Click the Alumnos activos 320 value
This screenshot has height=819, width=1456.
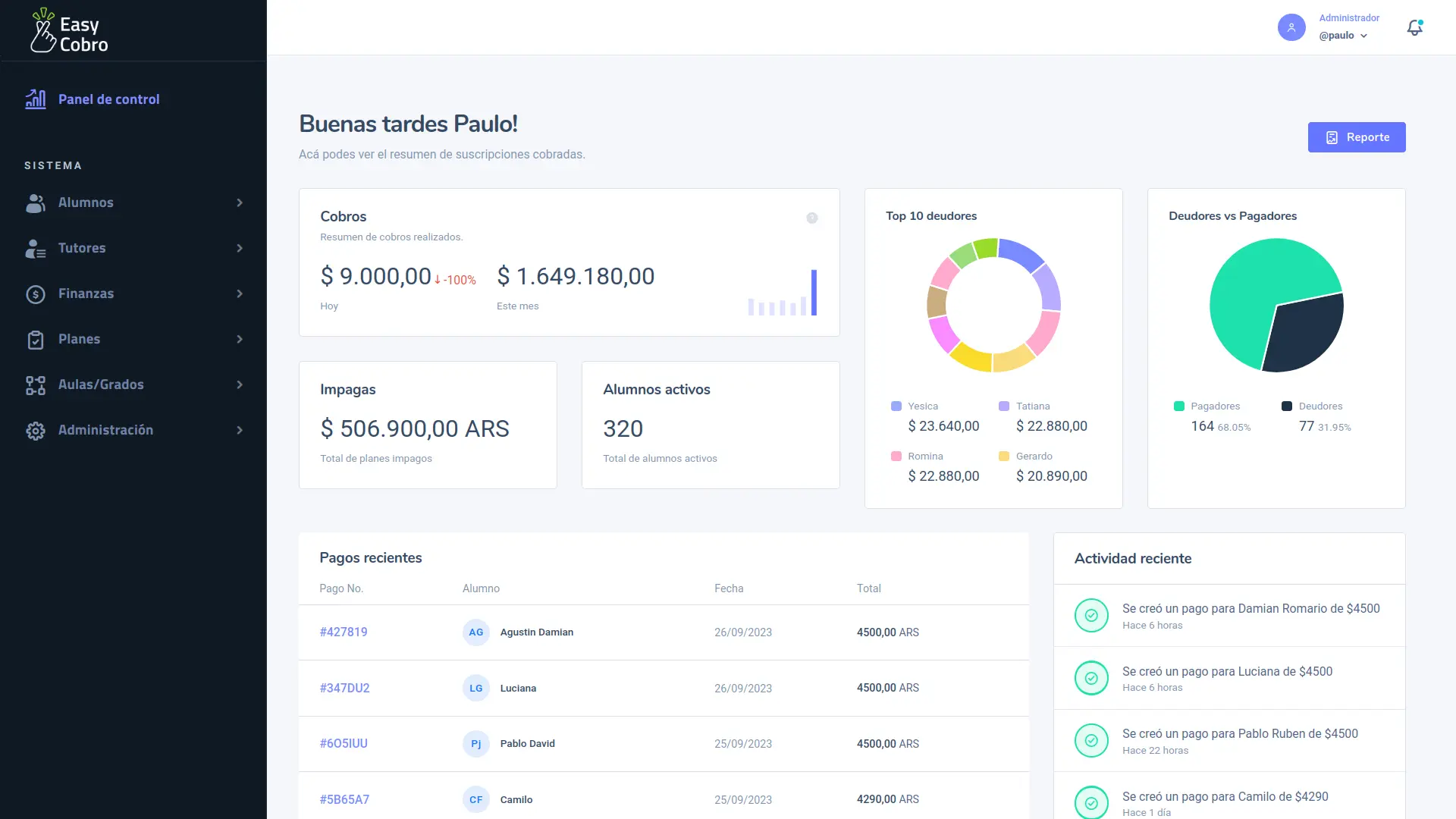(x=623, y=429)
